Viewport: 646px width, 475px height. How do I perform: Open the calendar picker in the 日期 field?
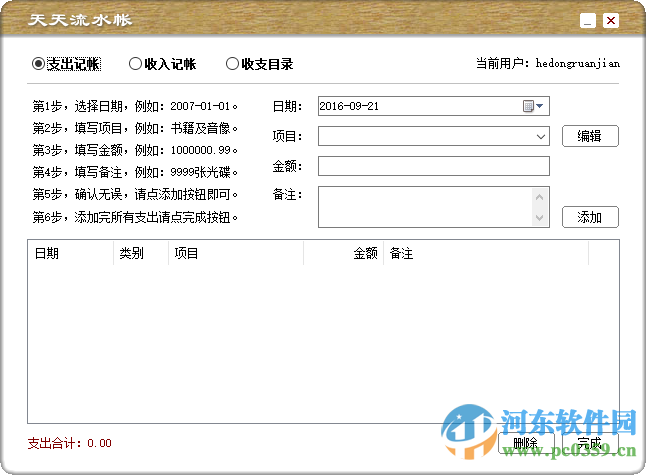click(x=533, y=106)
